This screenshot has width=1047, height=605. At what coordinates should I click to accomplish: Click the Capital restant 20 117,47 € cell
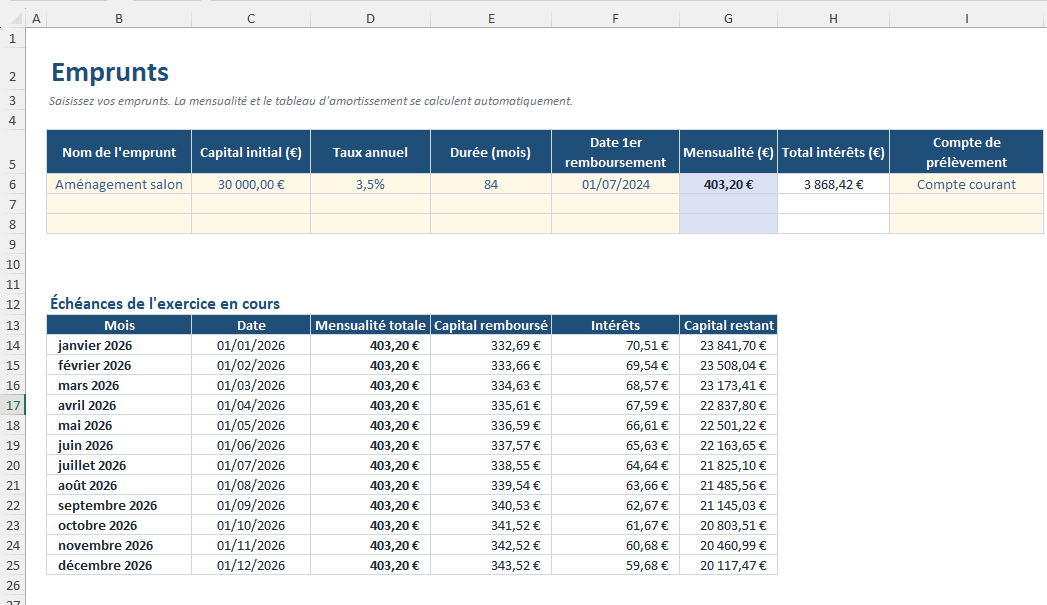click(728, 566)
